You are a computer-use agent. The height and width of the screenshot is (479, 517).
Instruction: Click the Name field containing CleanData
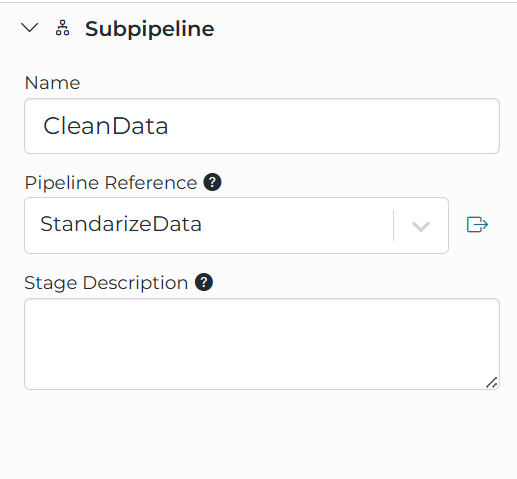click(x=262, y=126)
